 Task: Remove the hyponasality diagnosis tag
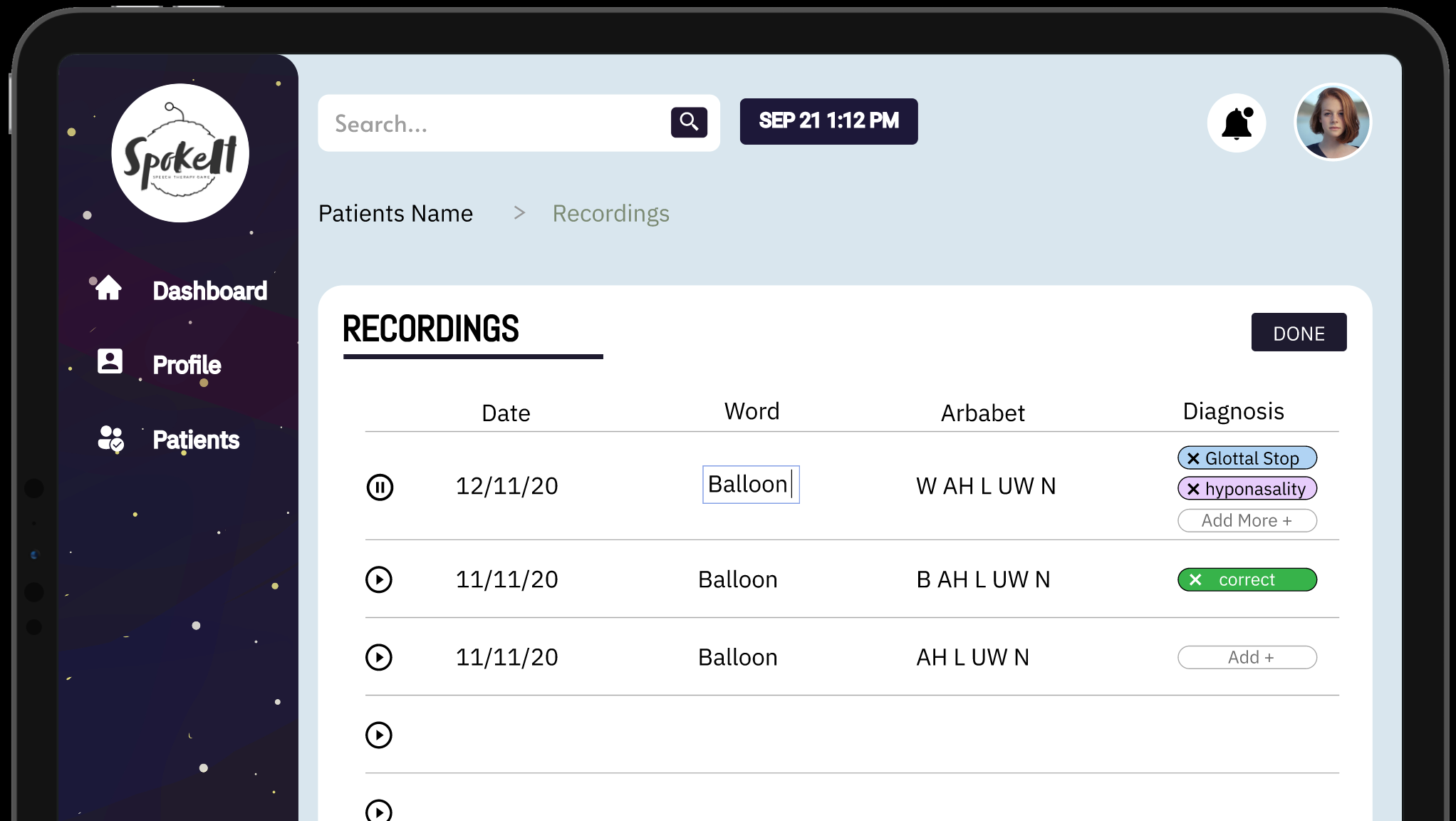tap(1193, 489)
